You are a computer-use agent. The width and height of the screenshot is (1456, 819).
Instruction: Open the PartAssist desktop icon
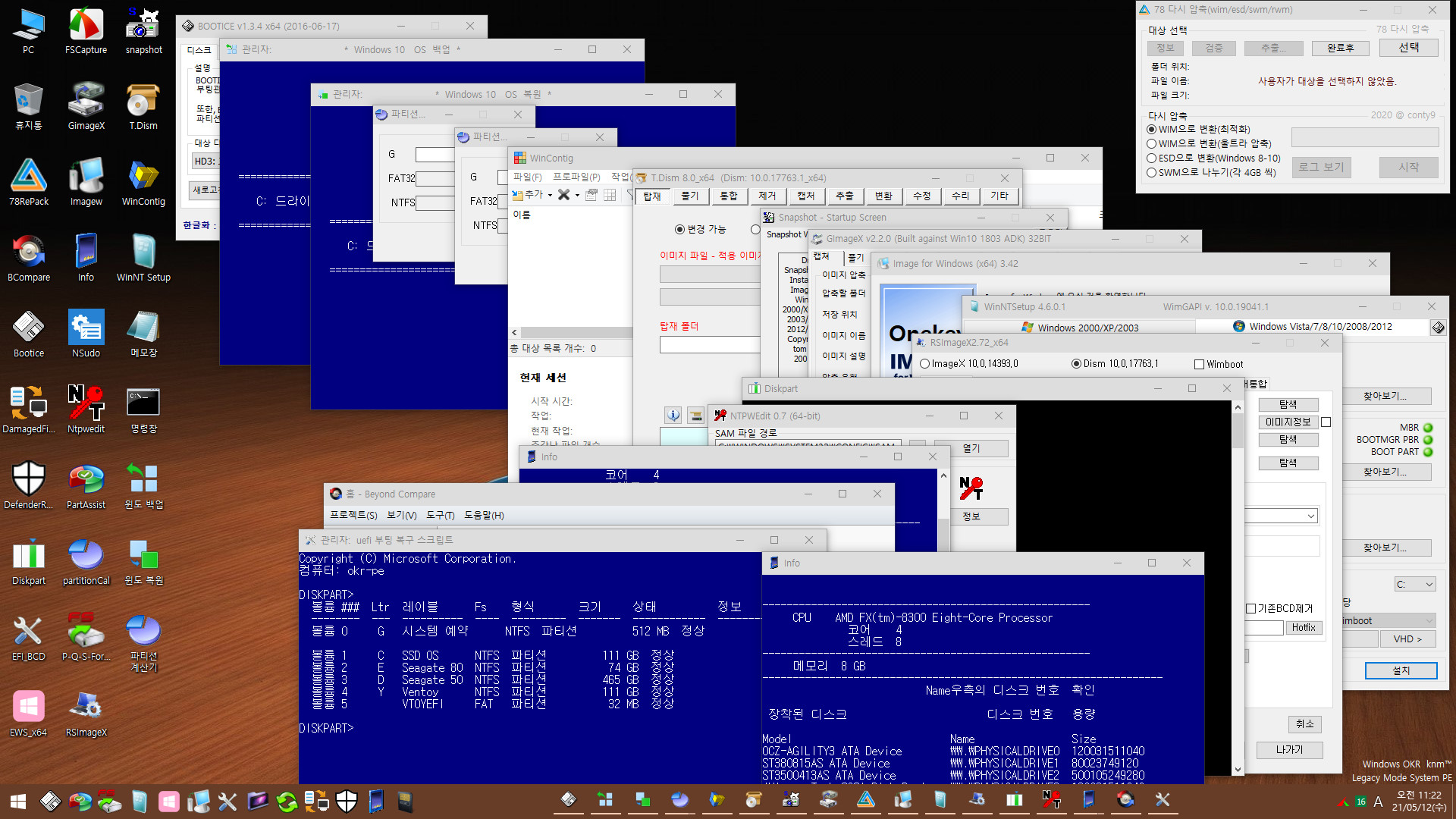86,487
